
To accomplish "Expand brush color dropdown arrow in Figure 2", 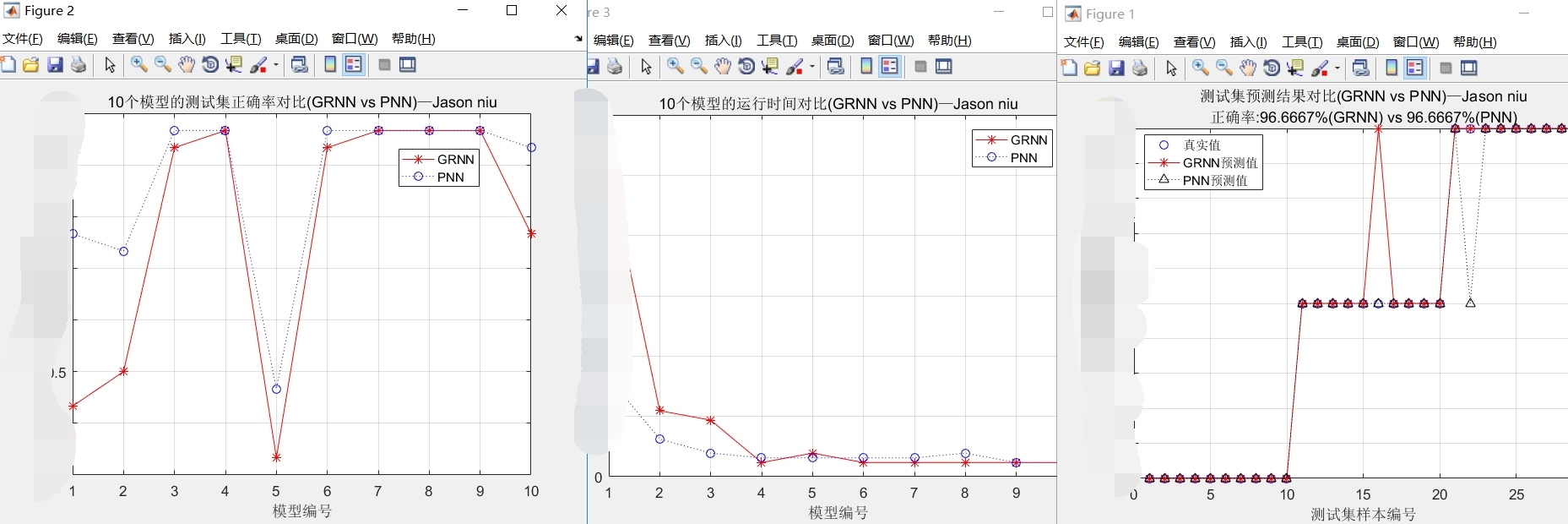I will pos(276,65).
